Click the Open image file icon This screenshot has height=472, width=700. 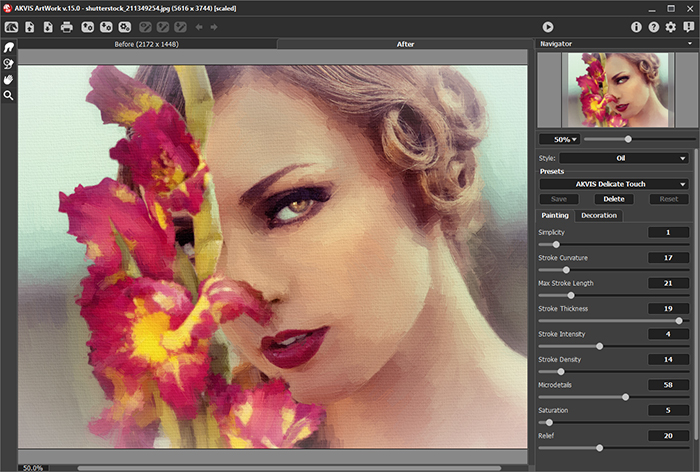pyautogui.click(x=29, y=27)
